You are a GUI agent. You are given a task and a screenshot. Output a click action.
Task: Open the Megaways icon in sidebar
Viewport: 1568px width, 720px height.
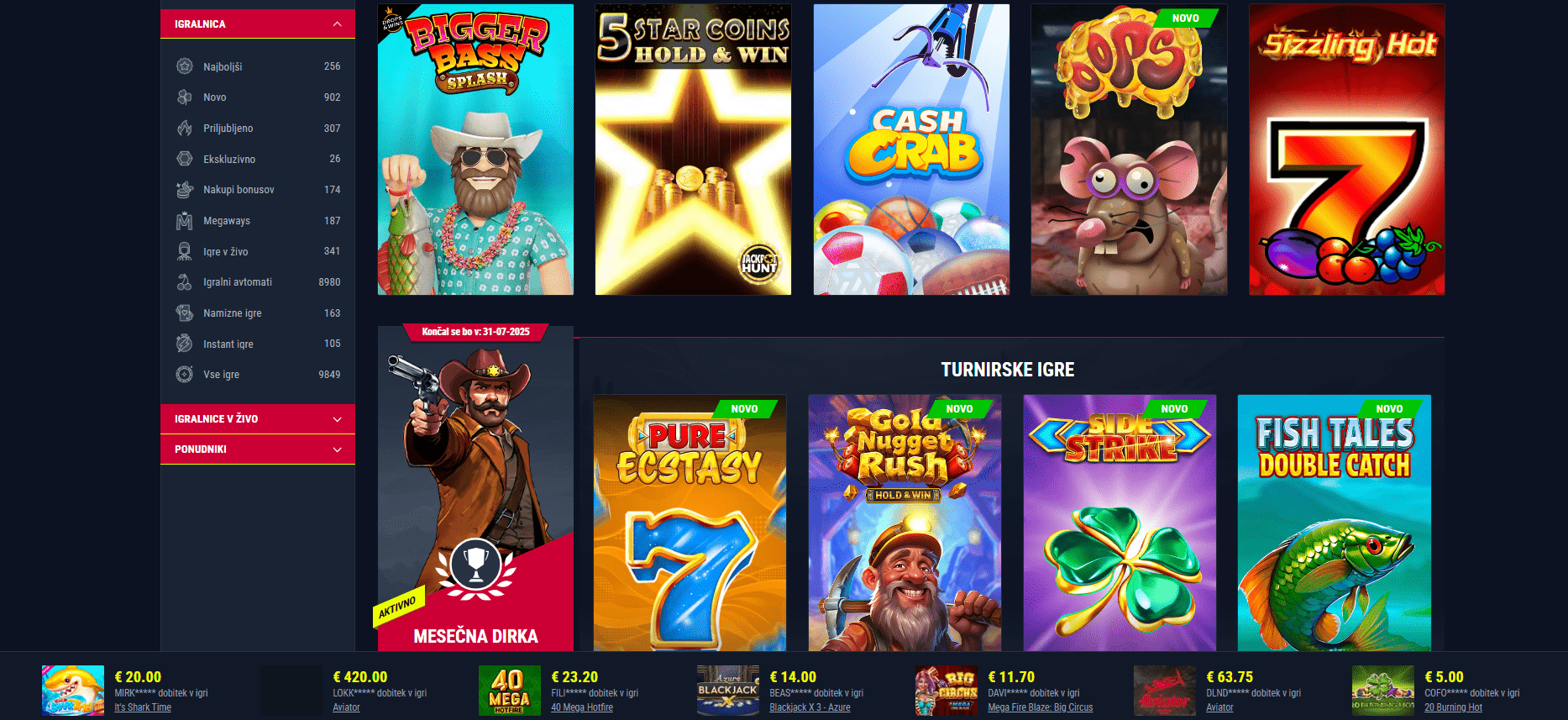coord(185,221)
